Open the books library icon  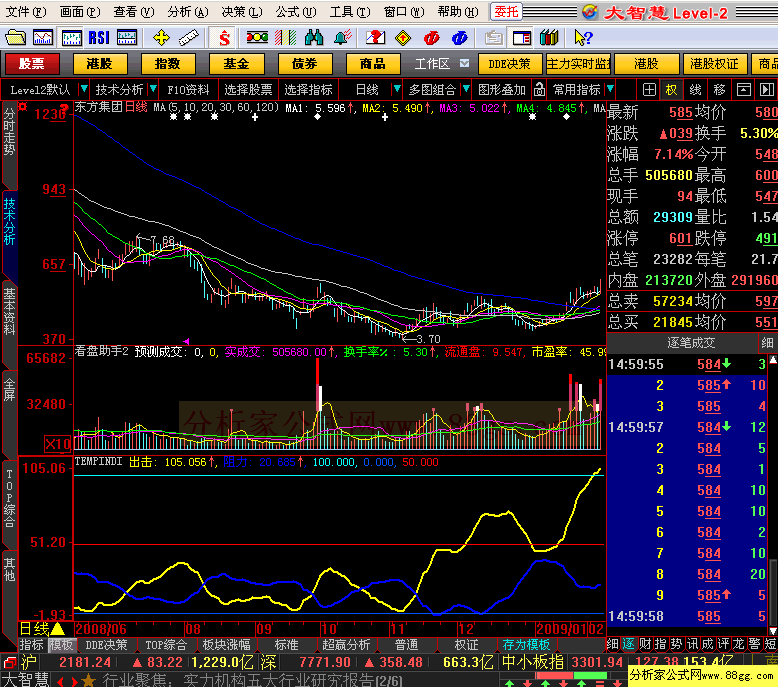(x=549, y=38)
